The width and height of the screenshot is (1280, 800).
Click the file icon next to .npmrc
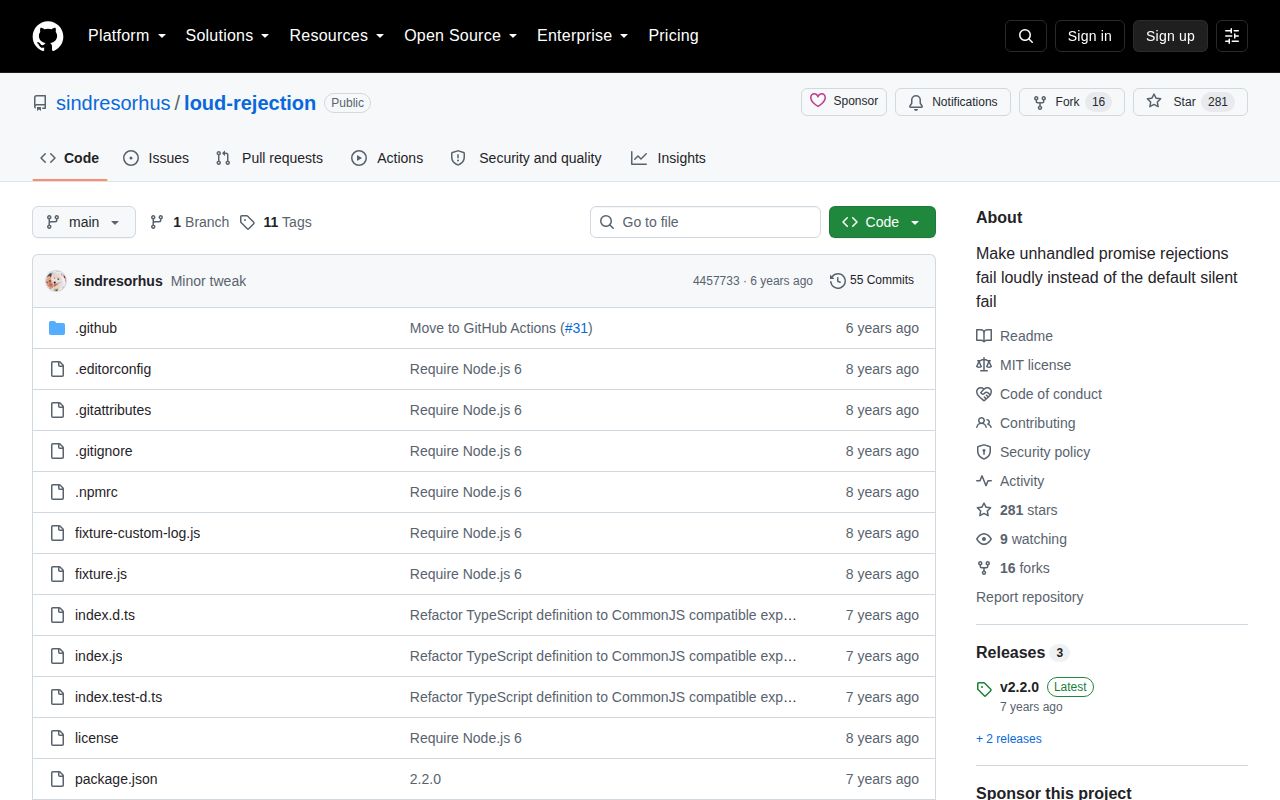[57, 492]
